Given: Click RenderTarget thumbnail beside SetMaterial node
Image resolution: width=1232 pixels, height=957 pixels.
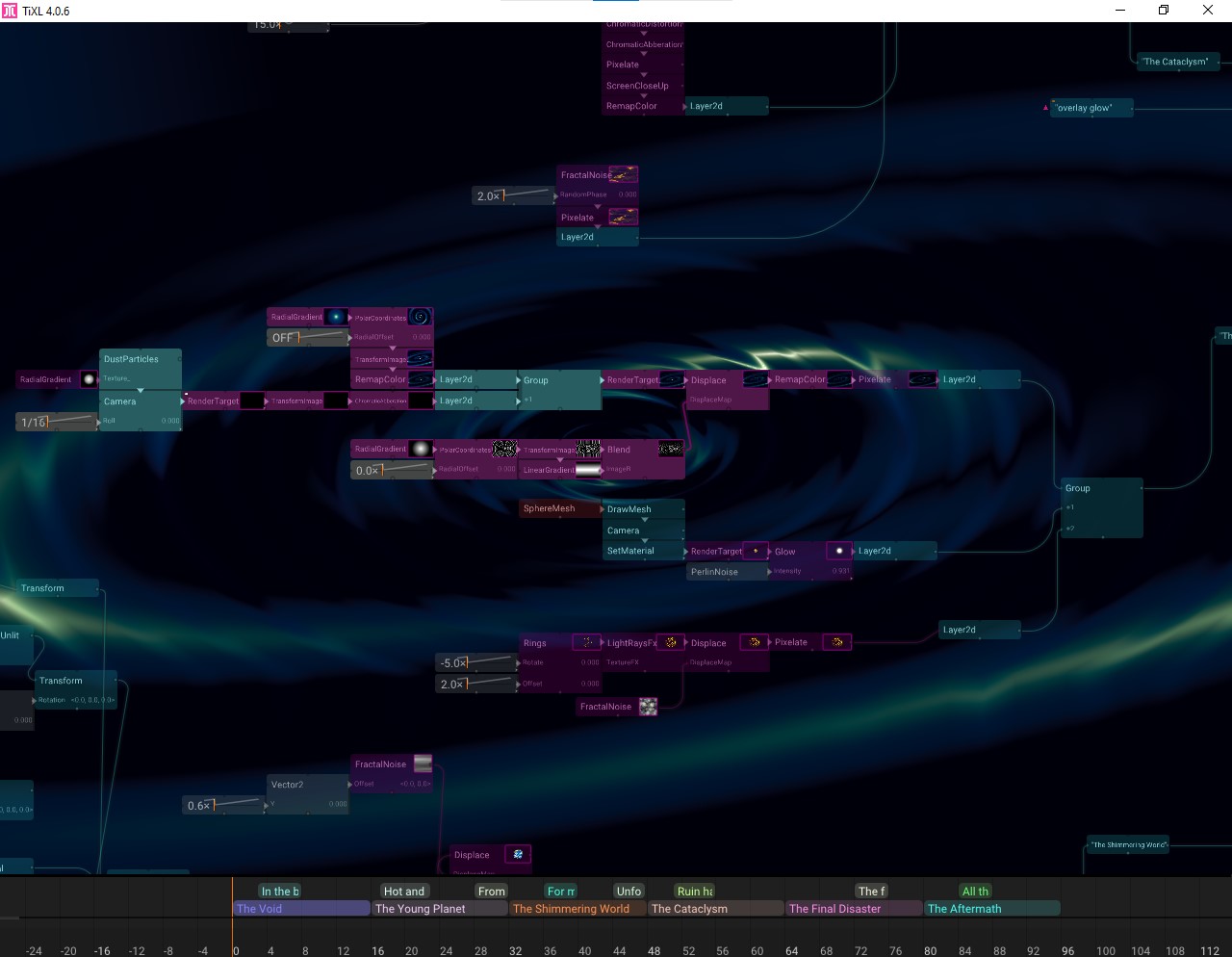Looking at the screenshot, I should (756, 552).
